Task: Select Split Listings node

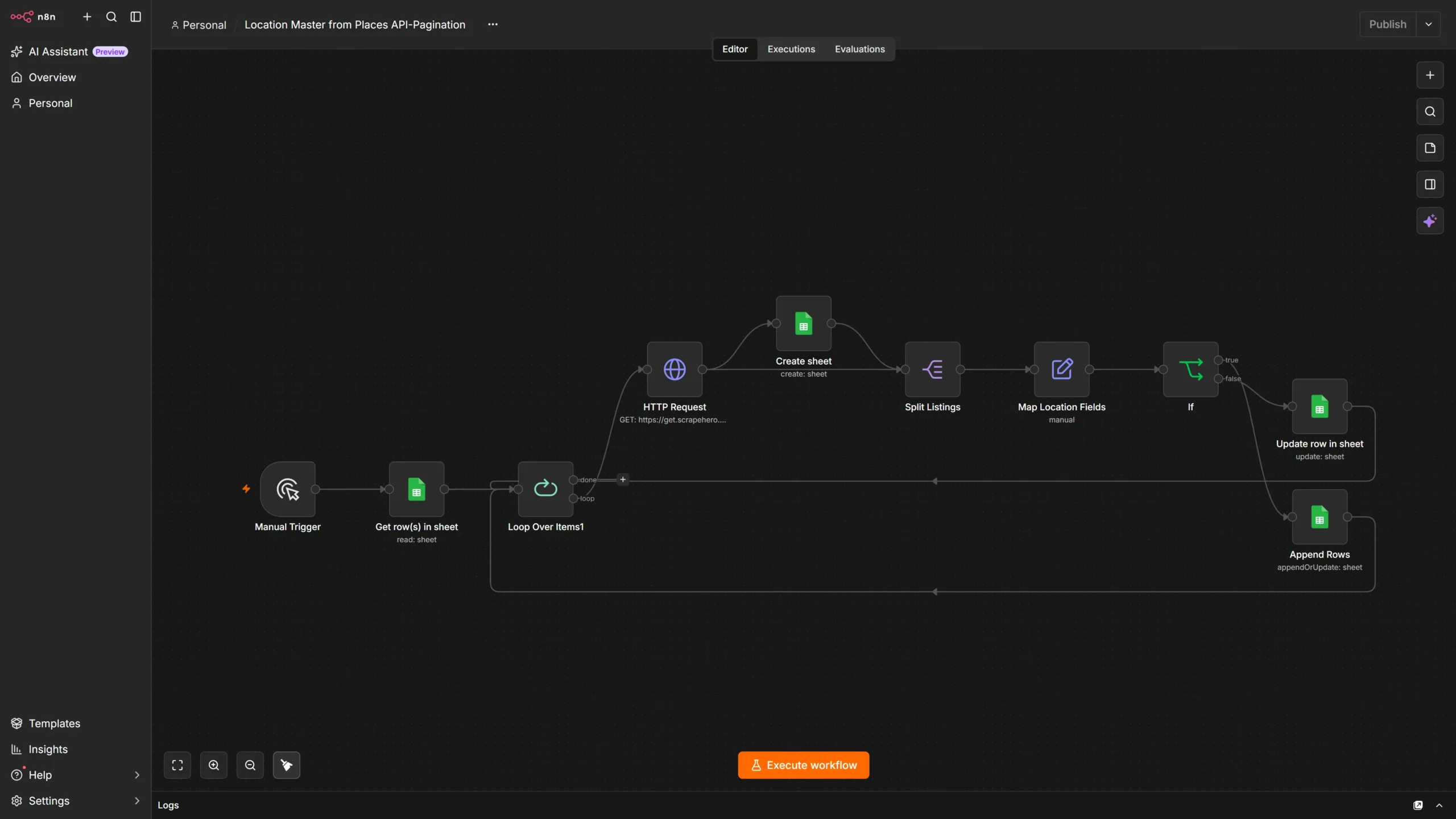Action: [x=933, y=370]
